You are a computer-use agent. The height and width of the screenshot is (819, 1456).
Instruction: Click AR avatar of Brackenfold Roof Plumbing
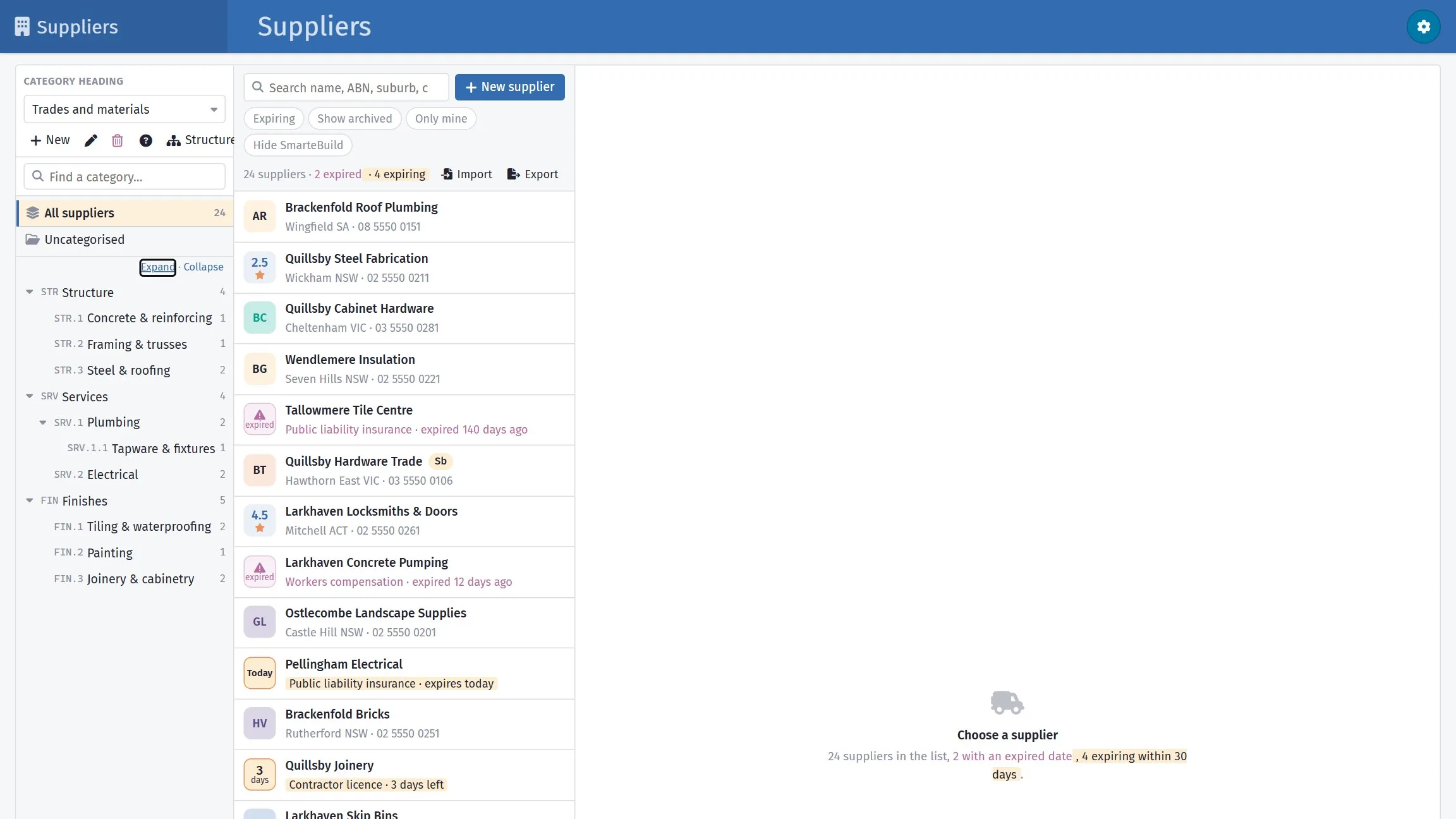click(x=260, y=216)
